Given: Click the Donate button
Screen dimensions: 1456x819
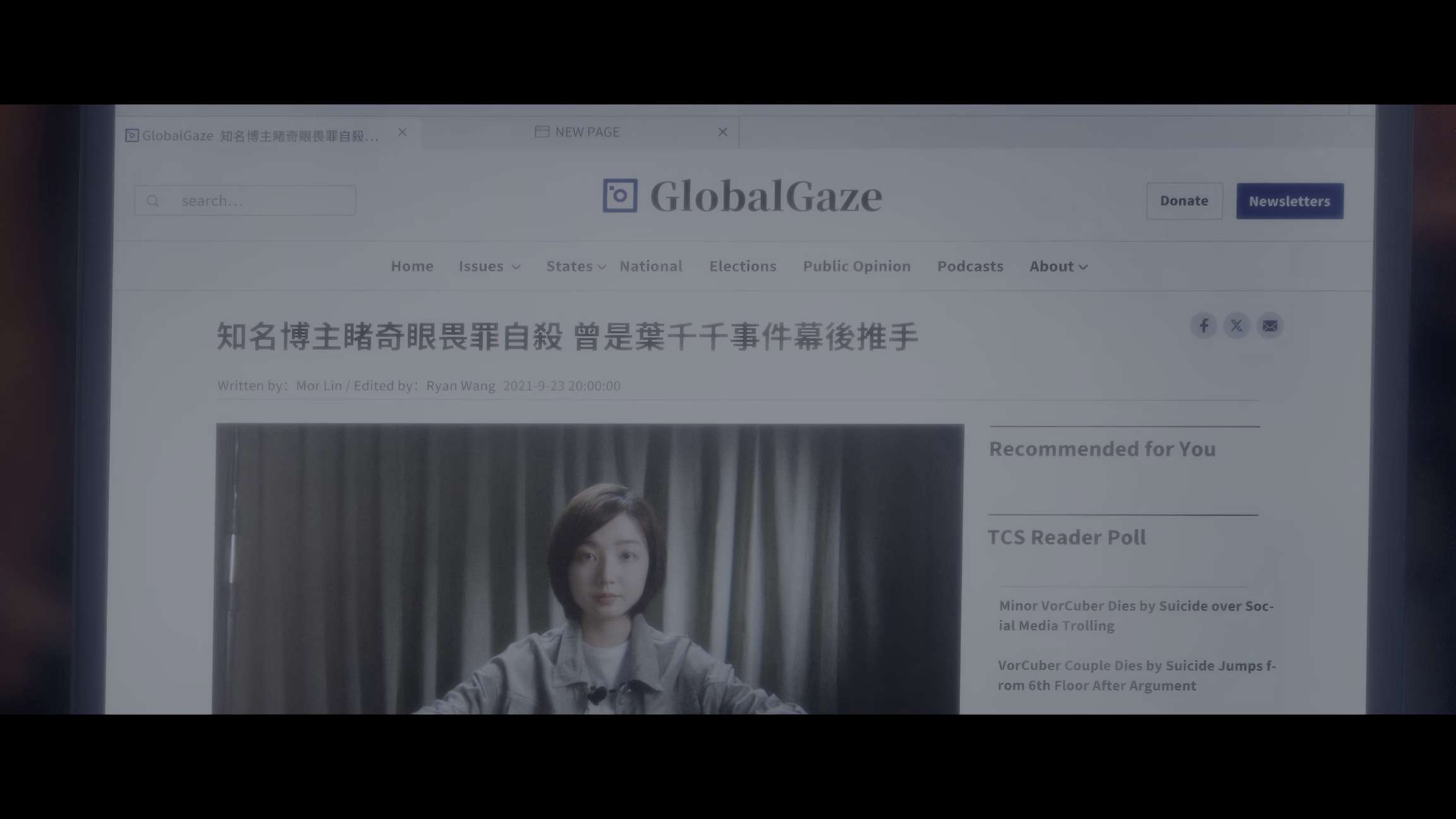Looking at the screenshot, I should (1184, 201).
